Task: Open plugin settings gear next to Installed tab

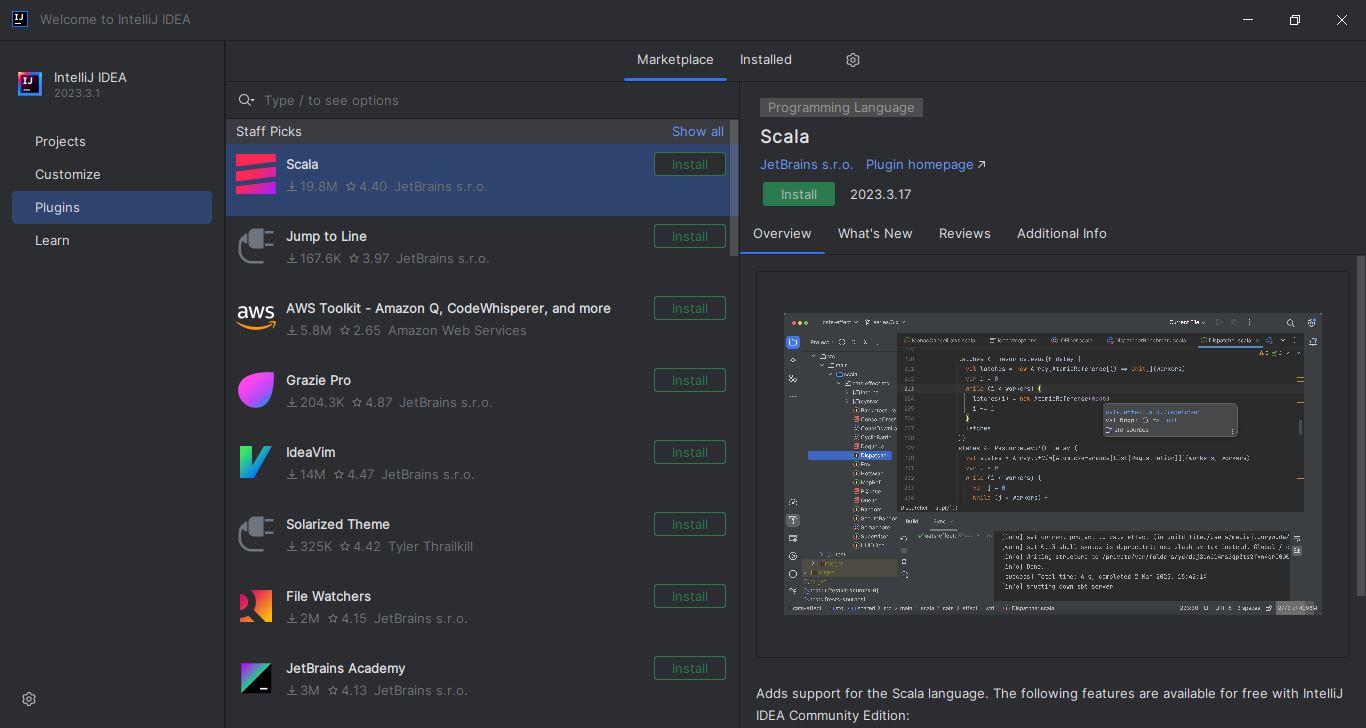Action: (x=853, y=60)
